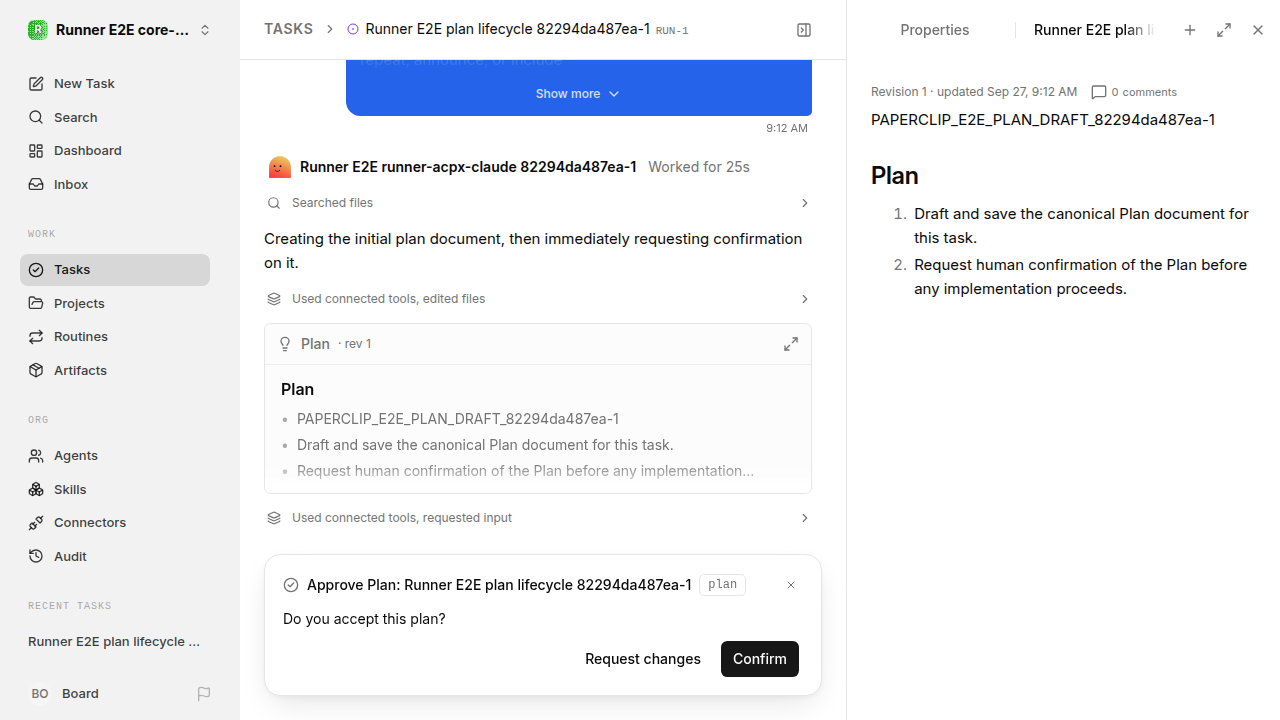Click the task title in the breadcrumb
1280x720 pixels.
(508, 30)
